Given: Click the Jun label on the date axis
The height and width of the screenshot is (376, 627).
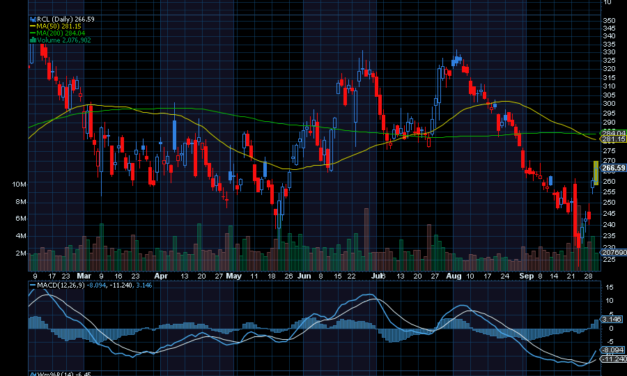Looking at the screenshot, I should click(x=304, y=276).
